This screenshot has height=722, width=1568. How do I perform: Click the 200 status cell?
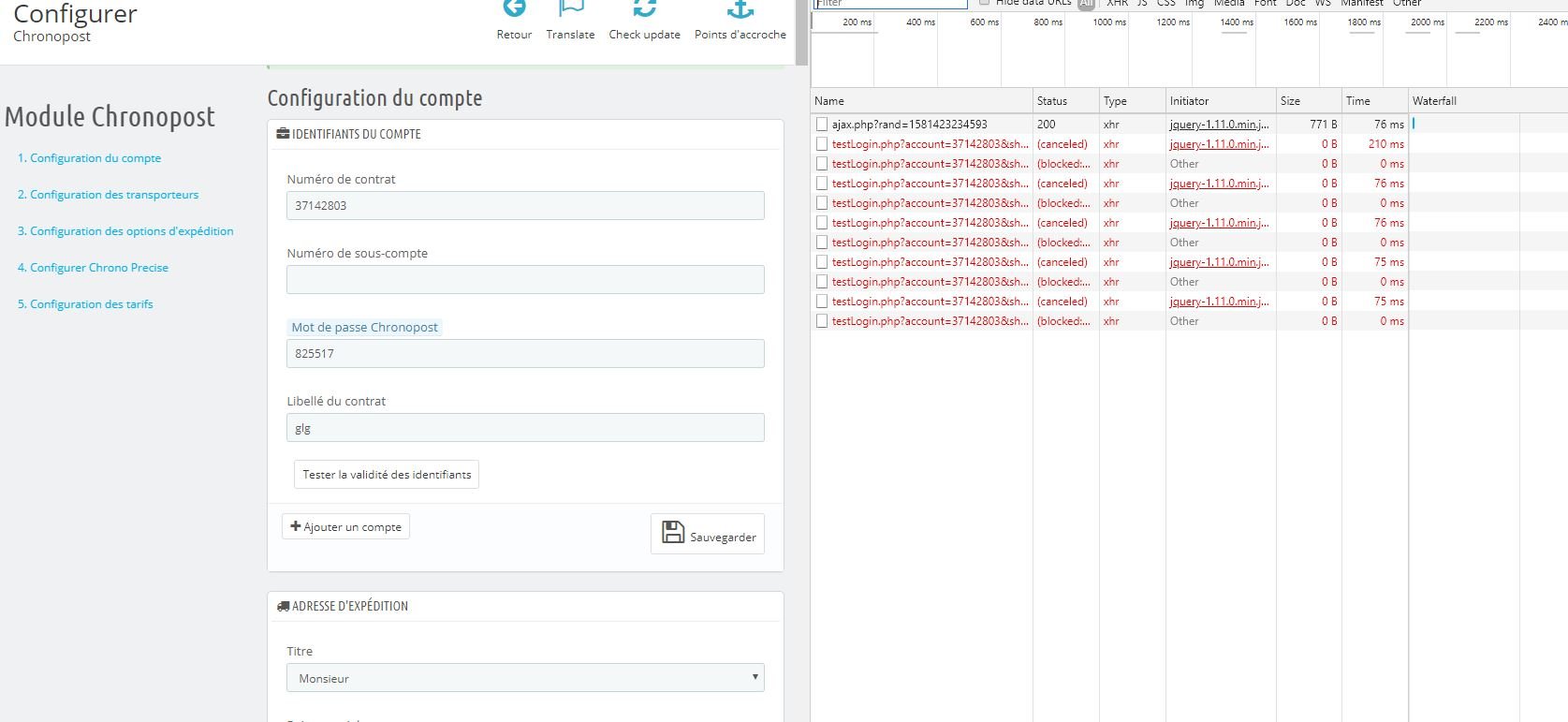tap(1047, 124)
